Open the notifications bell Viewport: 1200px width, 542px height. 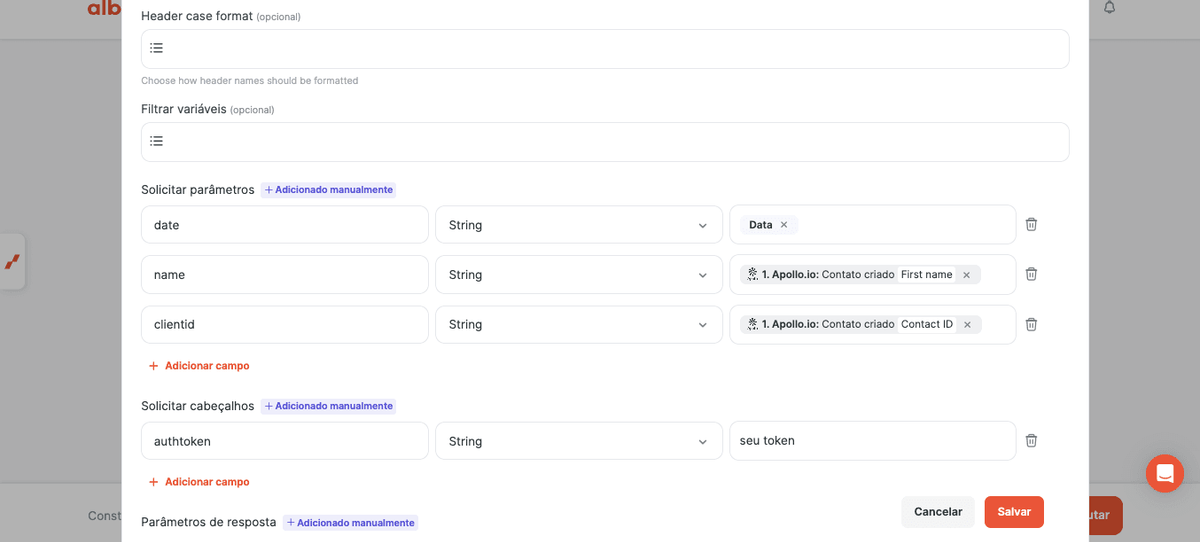pyautogui.click(x=1109, y=7)
